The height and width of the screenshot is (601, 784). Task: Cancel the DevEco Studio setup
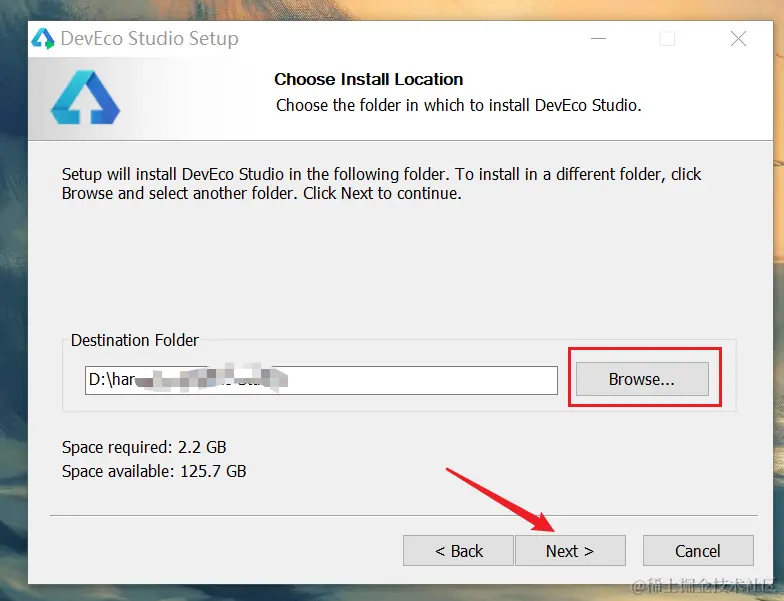click(697, 551)
